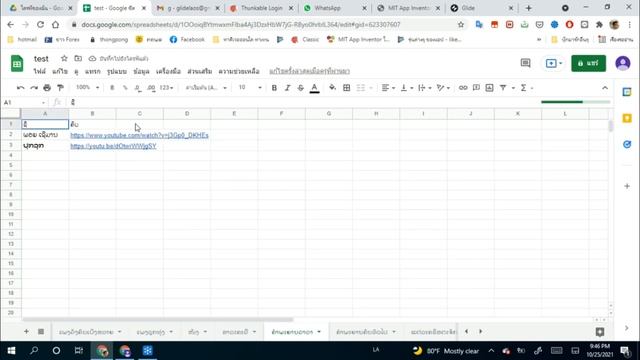
Task: Open the font size 10 dropdown
Action: coord(250,87)
